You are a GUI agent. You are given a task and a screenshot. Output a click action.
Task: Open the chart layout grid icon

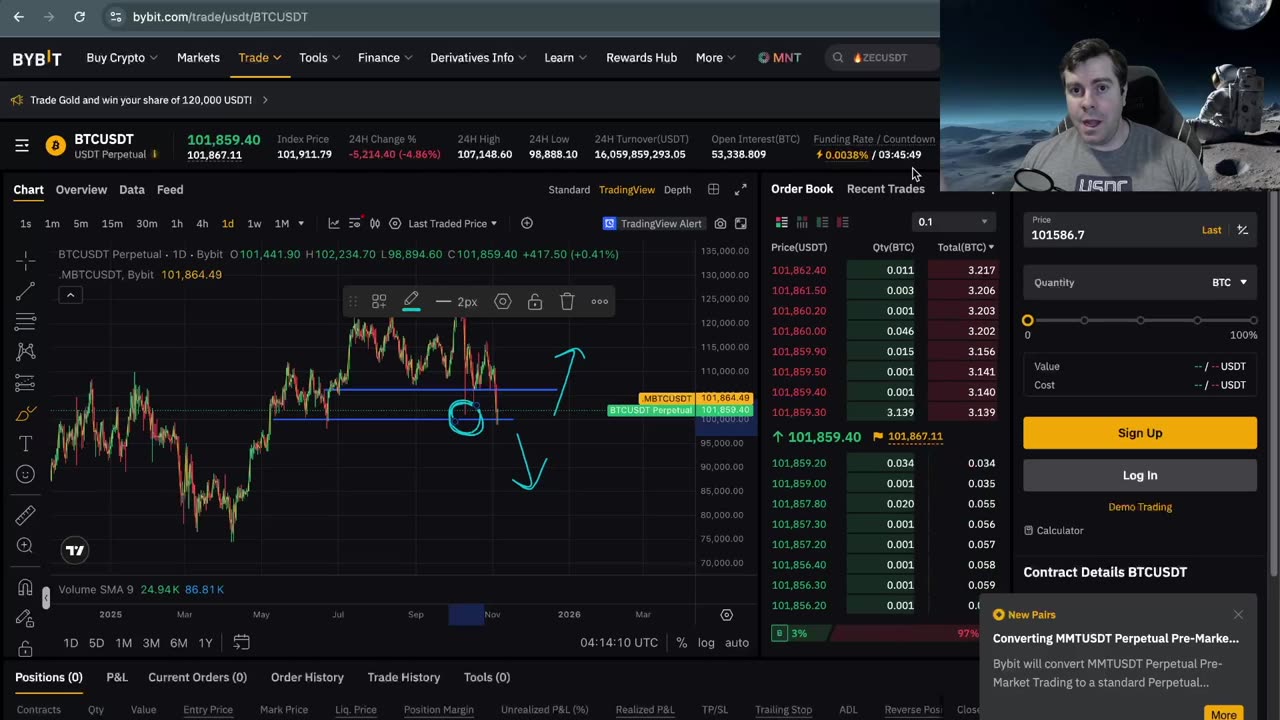tap(713, 189)
